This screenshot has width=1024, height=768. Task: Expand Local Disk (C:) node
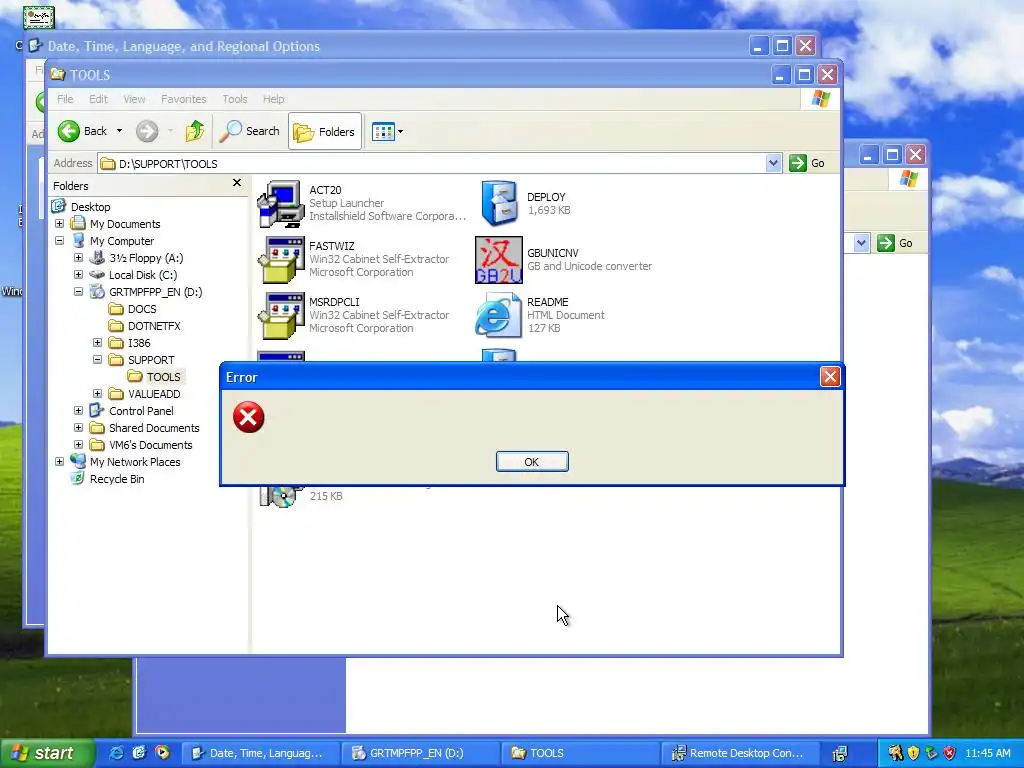coord(78,275)
